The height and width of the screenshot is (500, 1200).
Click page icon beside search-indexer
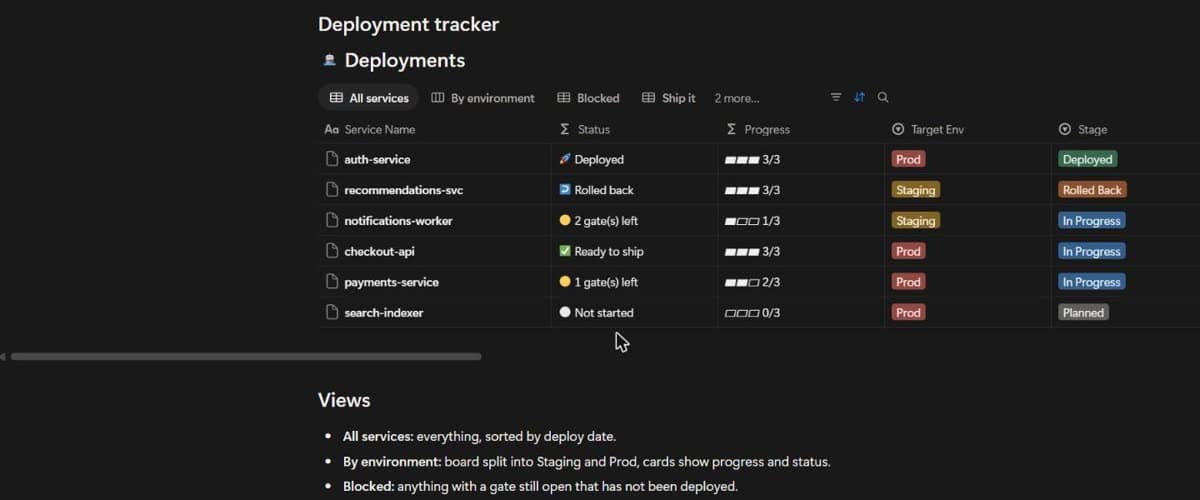point(332,313)
